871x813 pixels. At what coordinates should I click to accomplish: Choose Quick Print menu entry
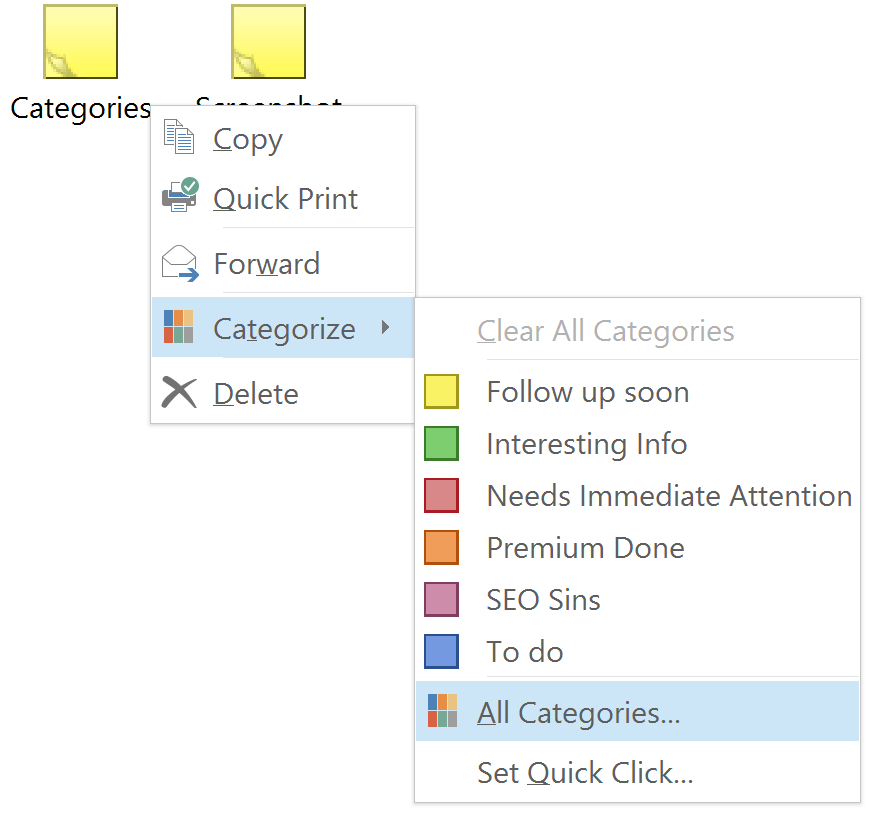coord(285,198)
